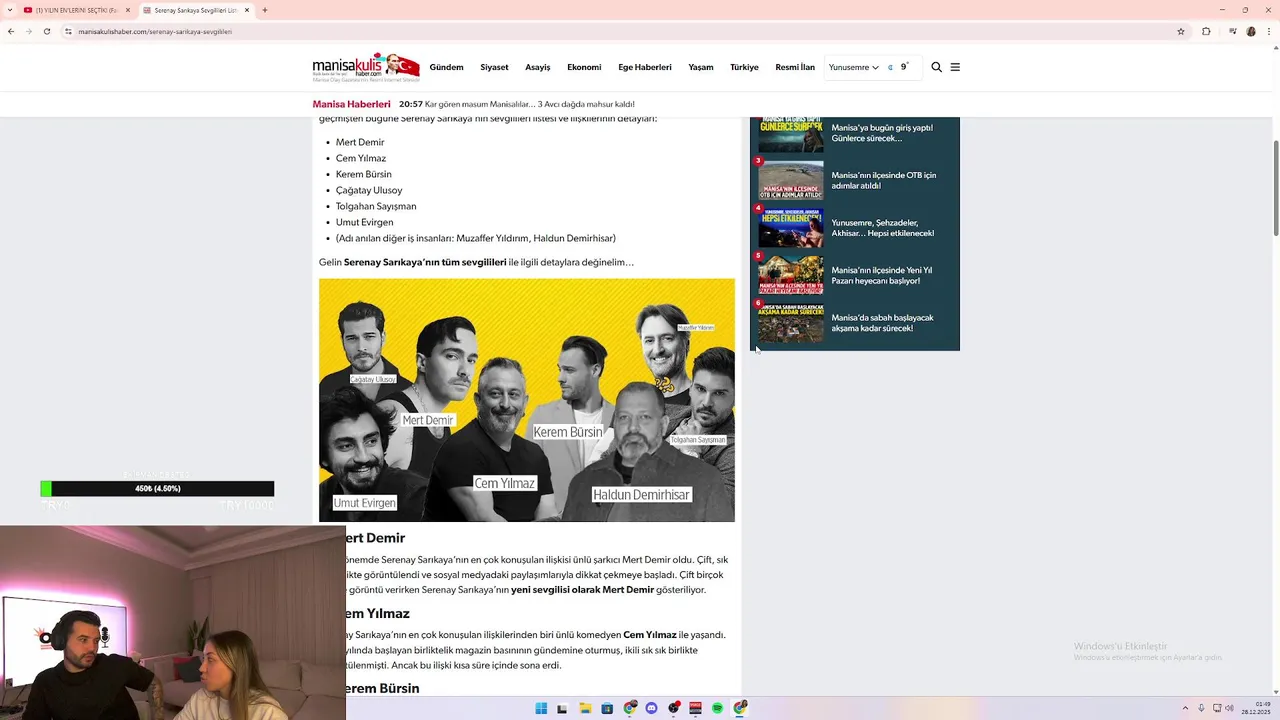Open the hamburger menu in site header
The image size is (1280, 720).
(955, 67)
